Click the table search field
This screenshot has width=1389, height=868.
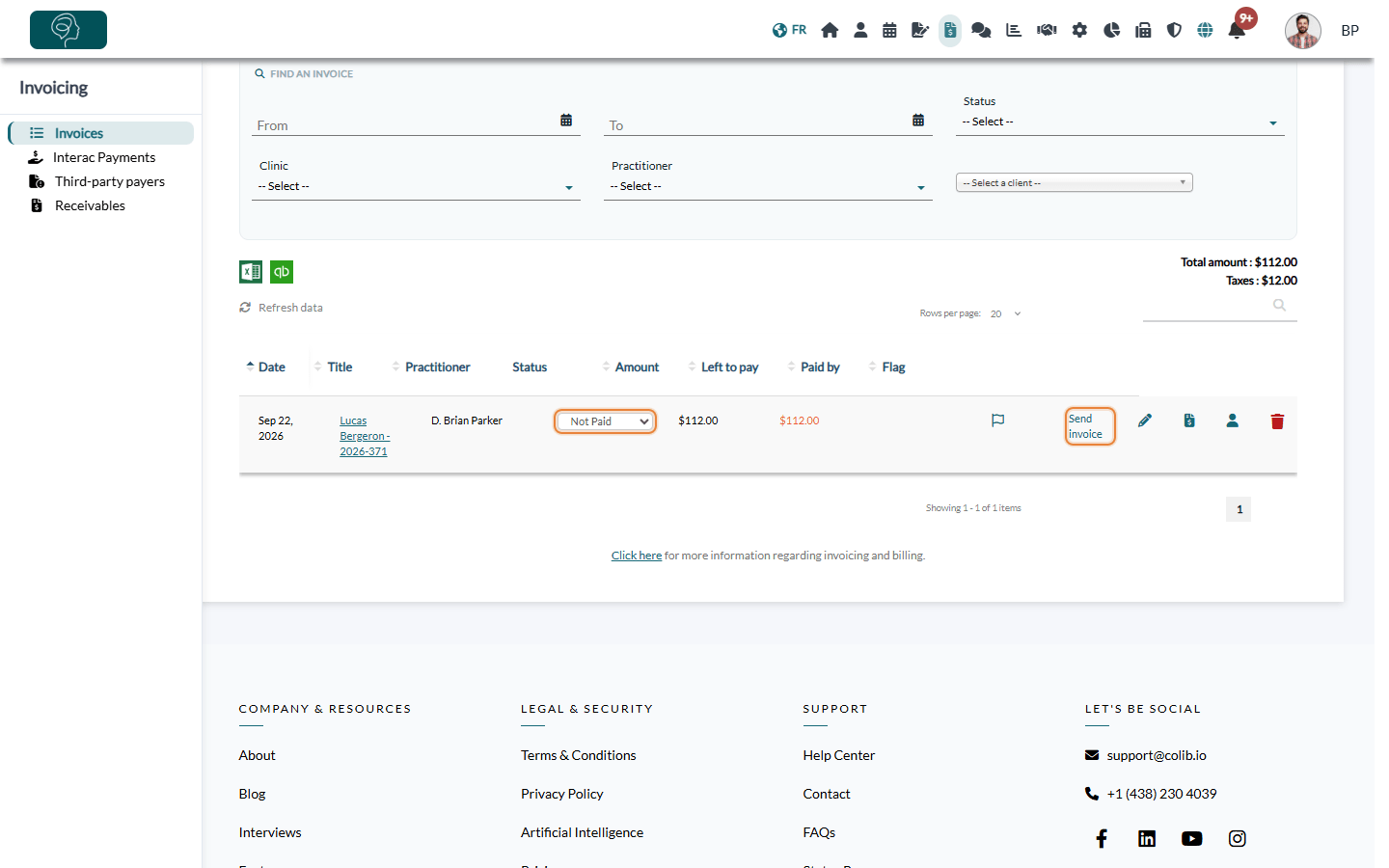click(1219, 306)
